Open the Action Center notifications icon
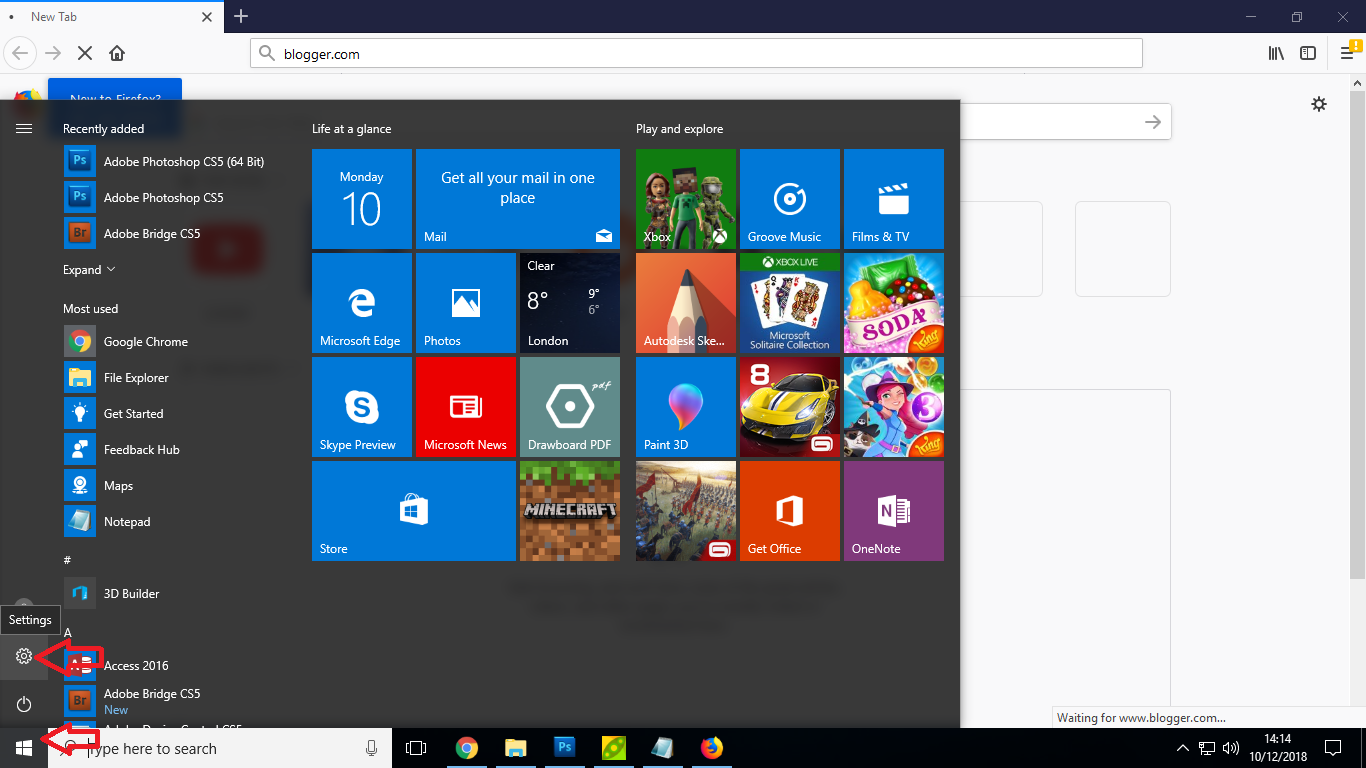The image size is (1366, 768). (1332, 748)
